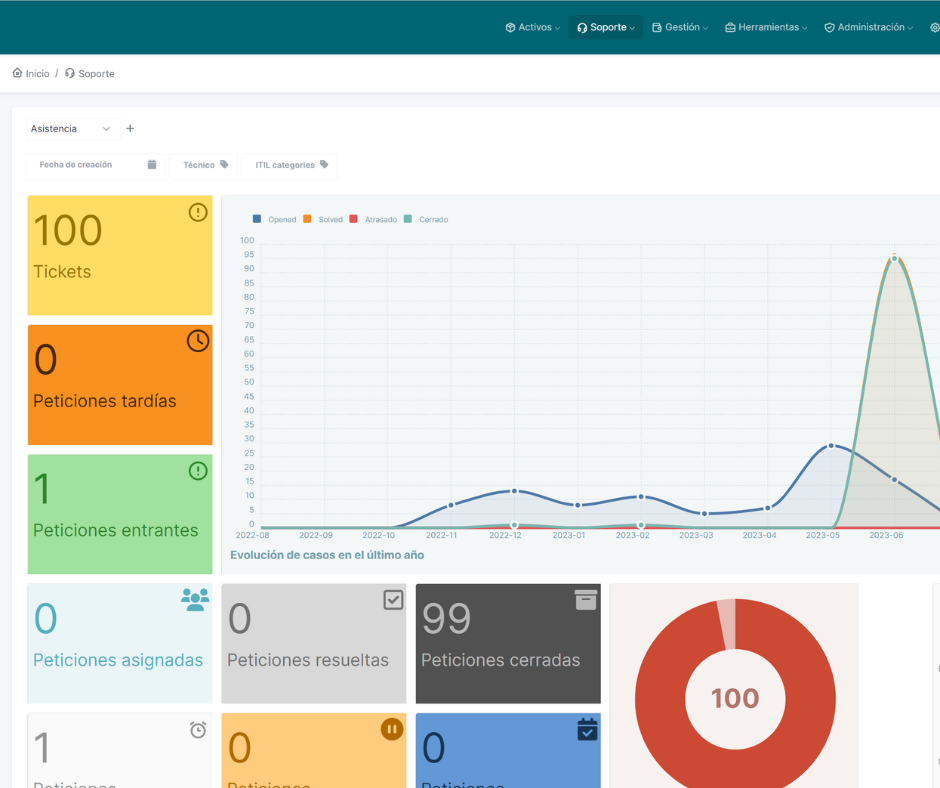Click the archive box icon on Peticiones cerradas
This screenshot has height=788, width=940.
tap(586, 600)
